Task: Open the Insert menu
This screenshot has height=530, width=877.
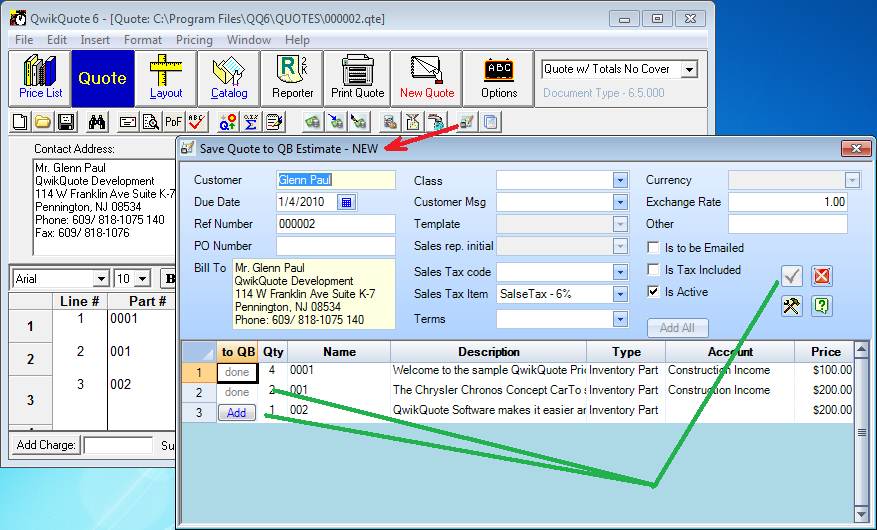Action: coord(95,40)
